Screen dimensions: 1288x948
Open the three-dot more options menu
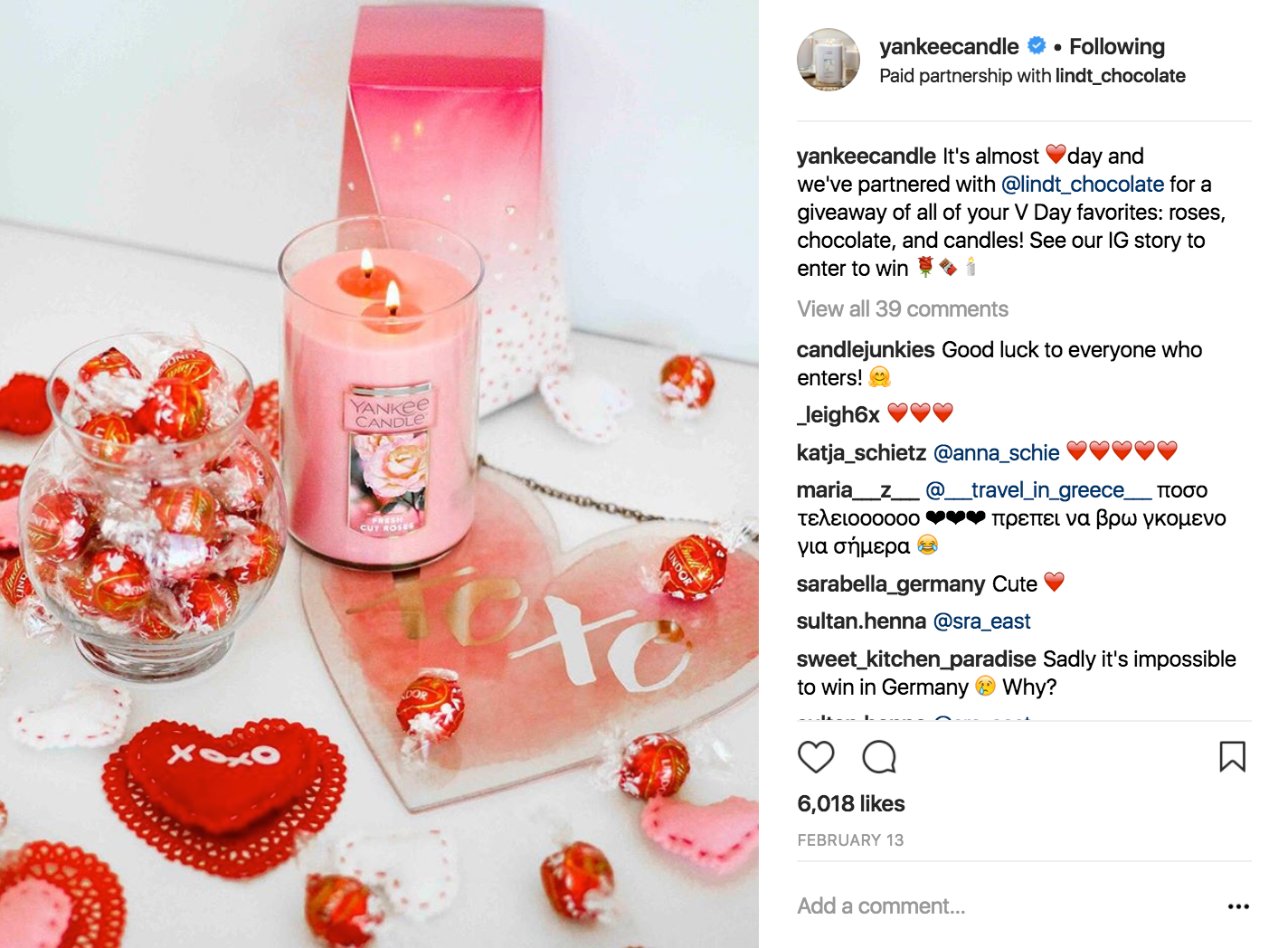(1238, 906)
